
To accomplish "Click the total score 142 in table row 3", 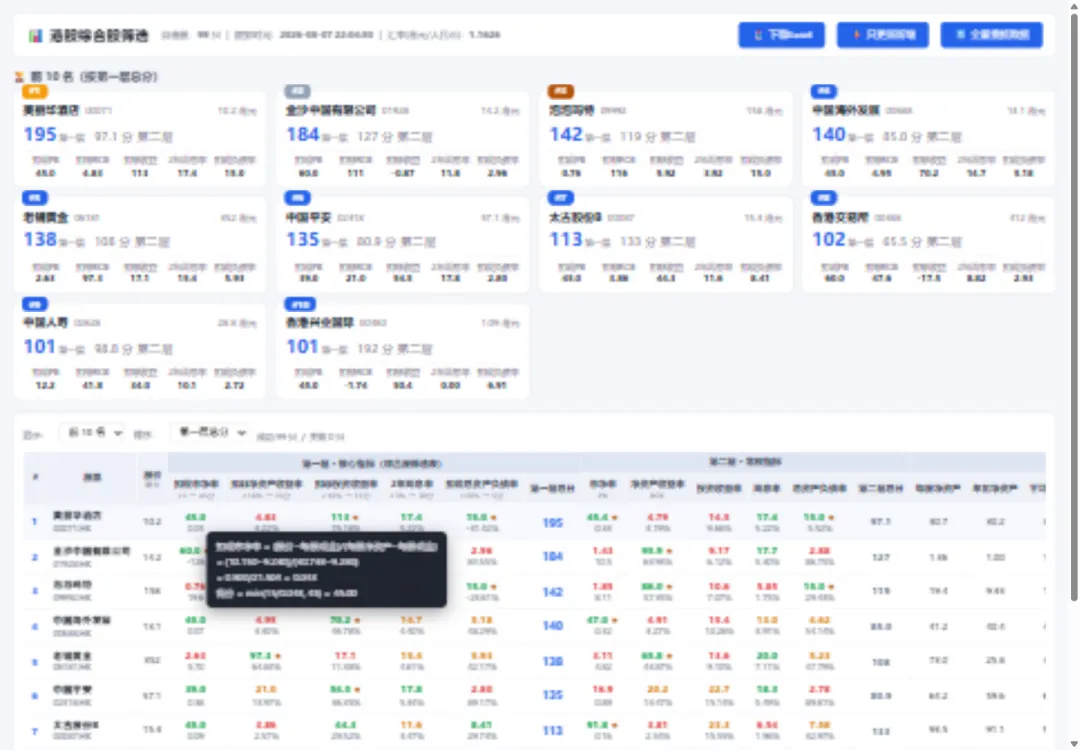I will pyautogui.click(x=552, y=592).
